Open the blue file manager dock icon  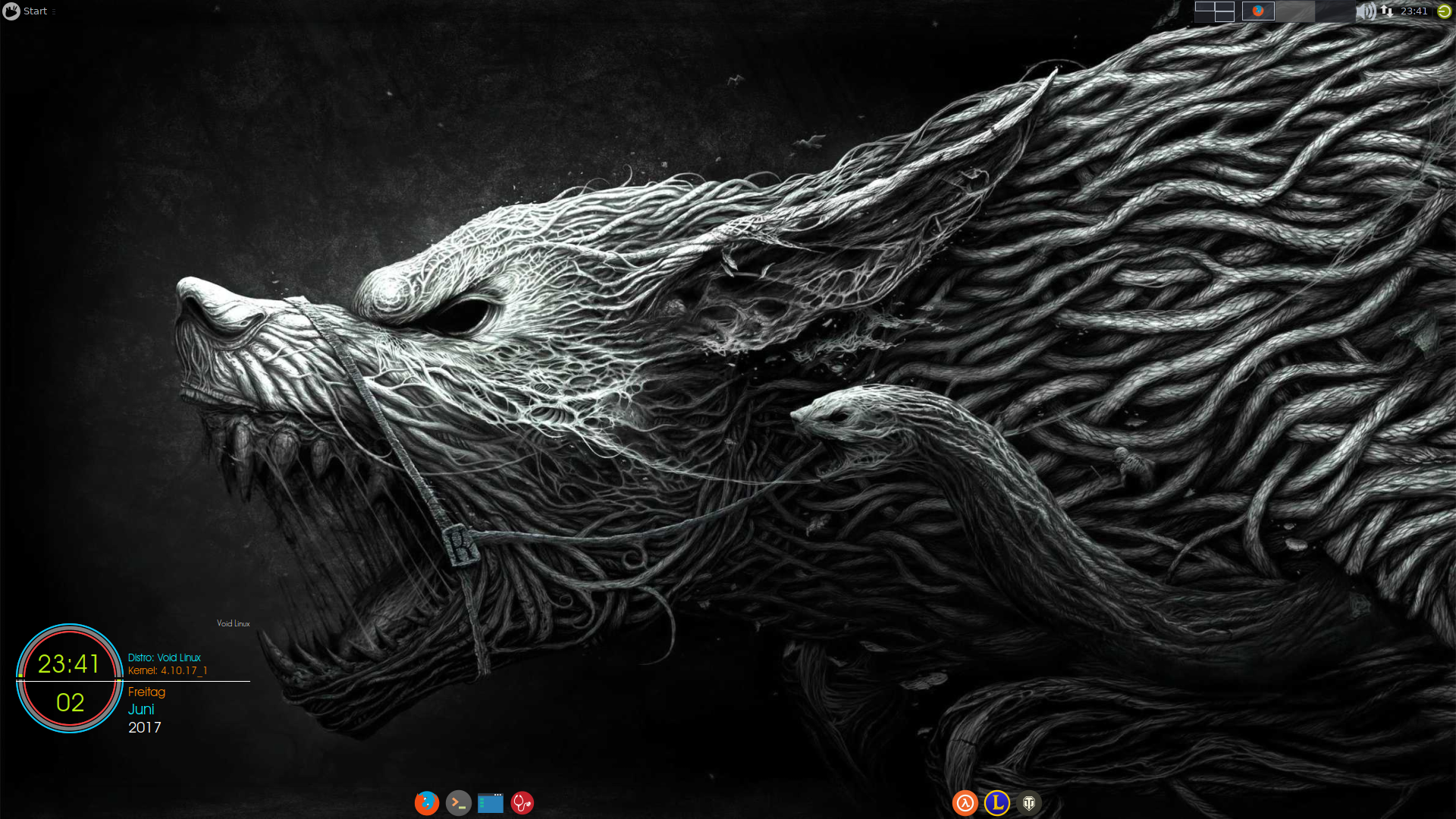pos(491,802)
